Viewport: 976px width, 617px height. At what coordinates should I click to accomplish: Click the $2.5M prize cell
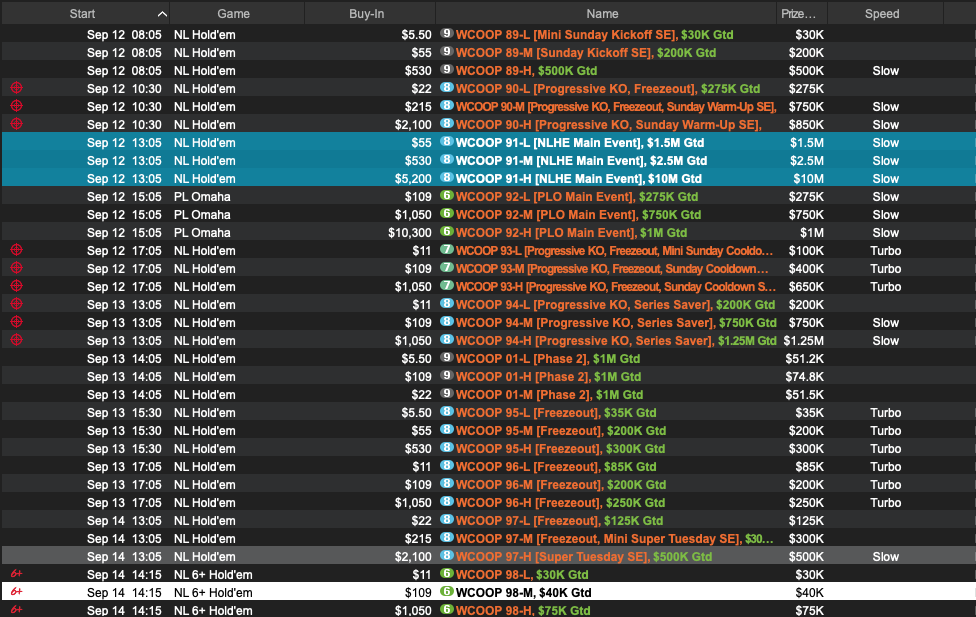806,161
